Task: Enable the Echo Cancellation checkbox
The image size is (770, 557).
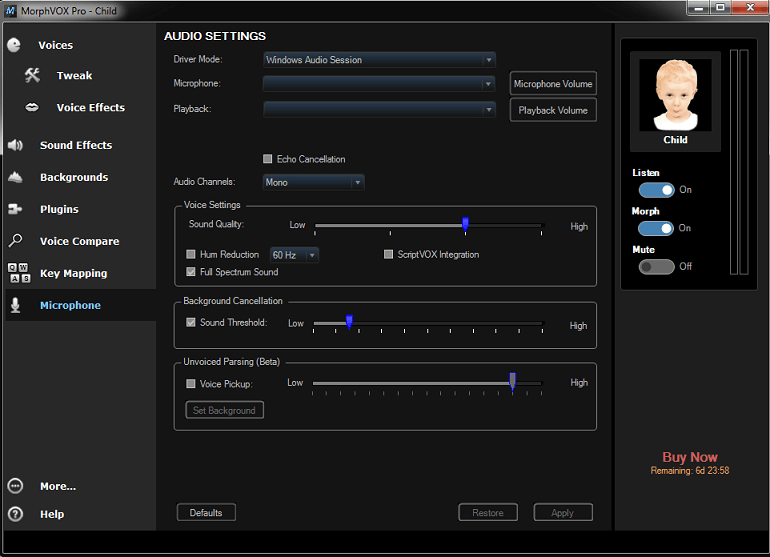Action: pyautogui.click(x=268, y=159)
